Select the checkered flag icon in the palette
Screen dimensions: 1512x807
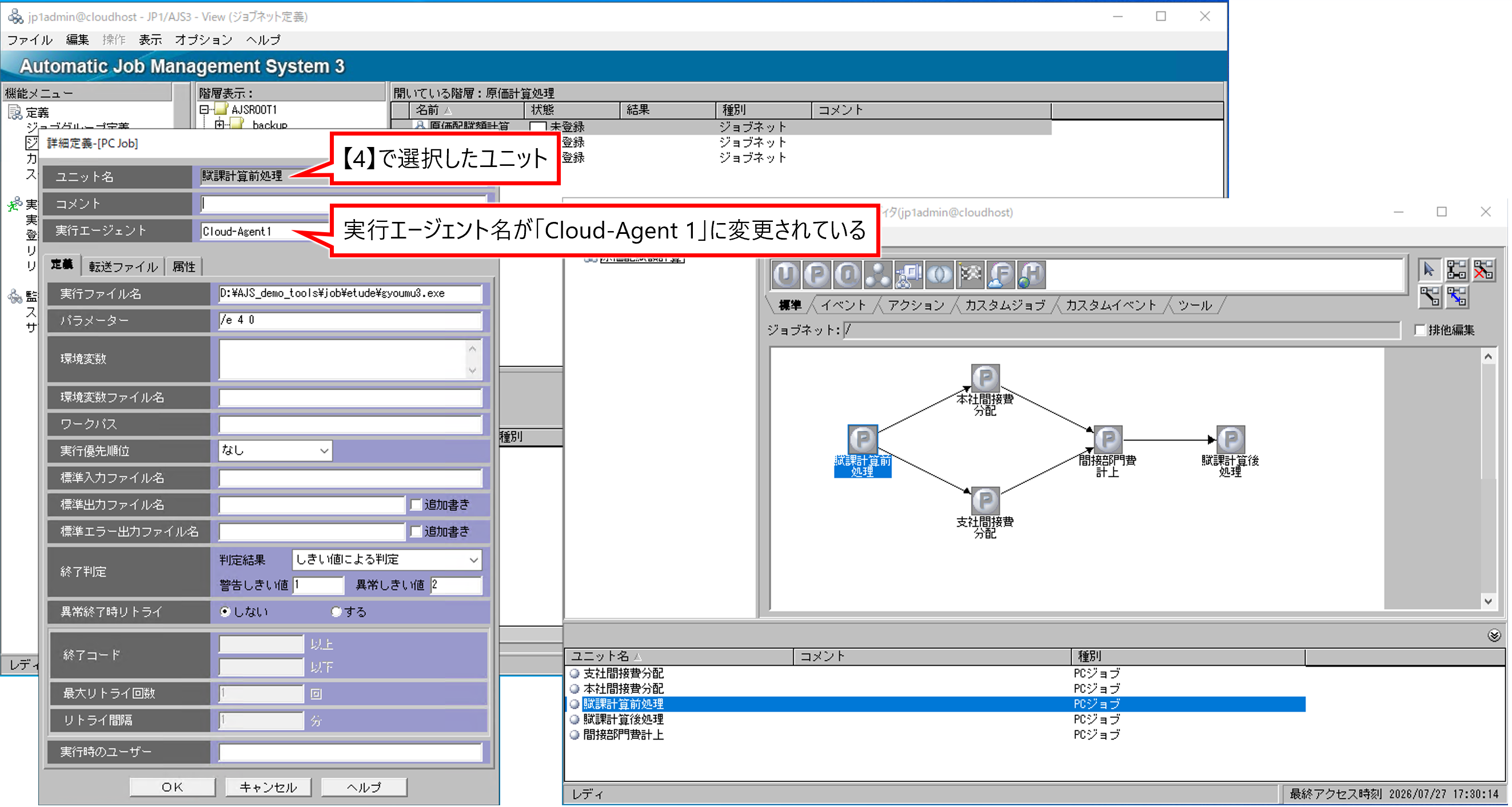pos(970,275)
